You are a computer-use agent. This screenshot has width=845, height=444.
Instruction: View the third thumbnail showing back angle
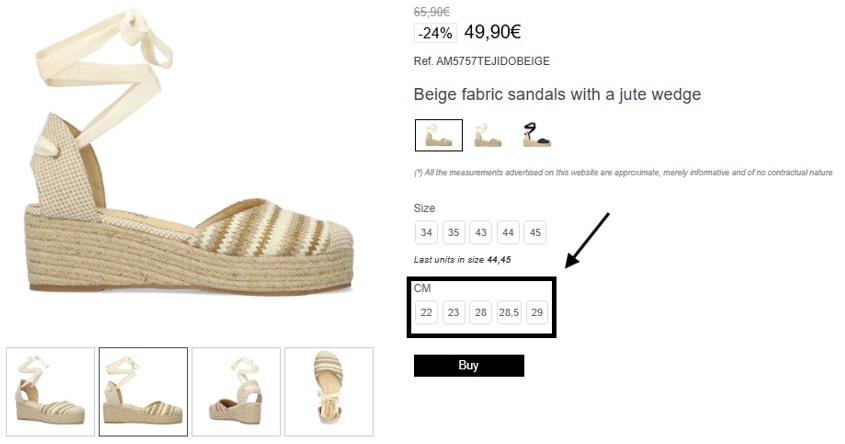pos(236,392)
